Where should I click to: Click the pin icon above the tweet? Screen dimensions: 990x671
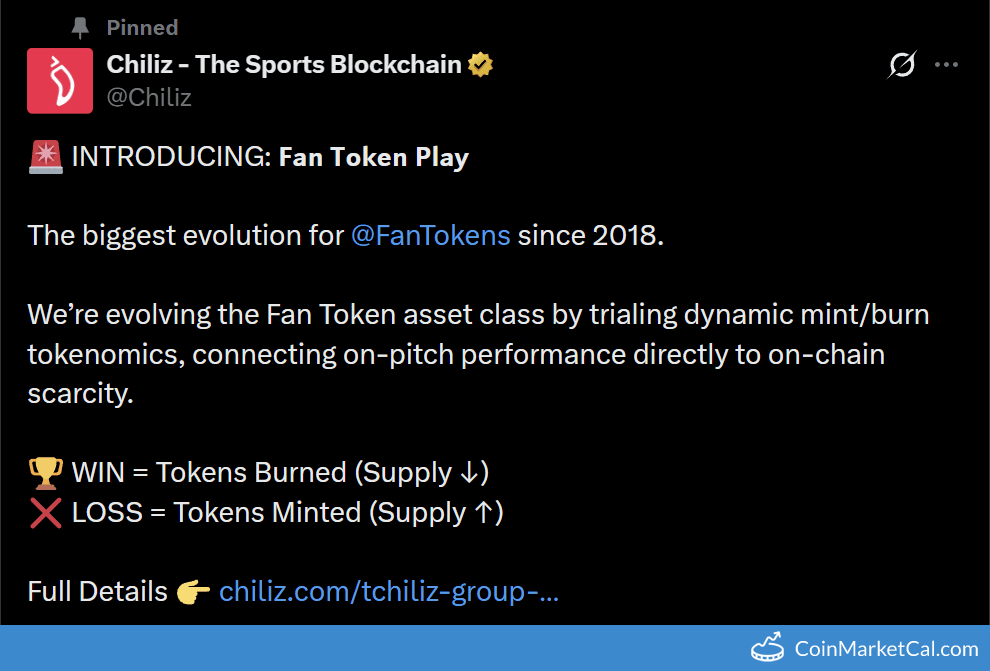(x=81, y=28)
